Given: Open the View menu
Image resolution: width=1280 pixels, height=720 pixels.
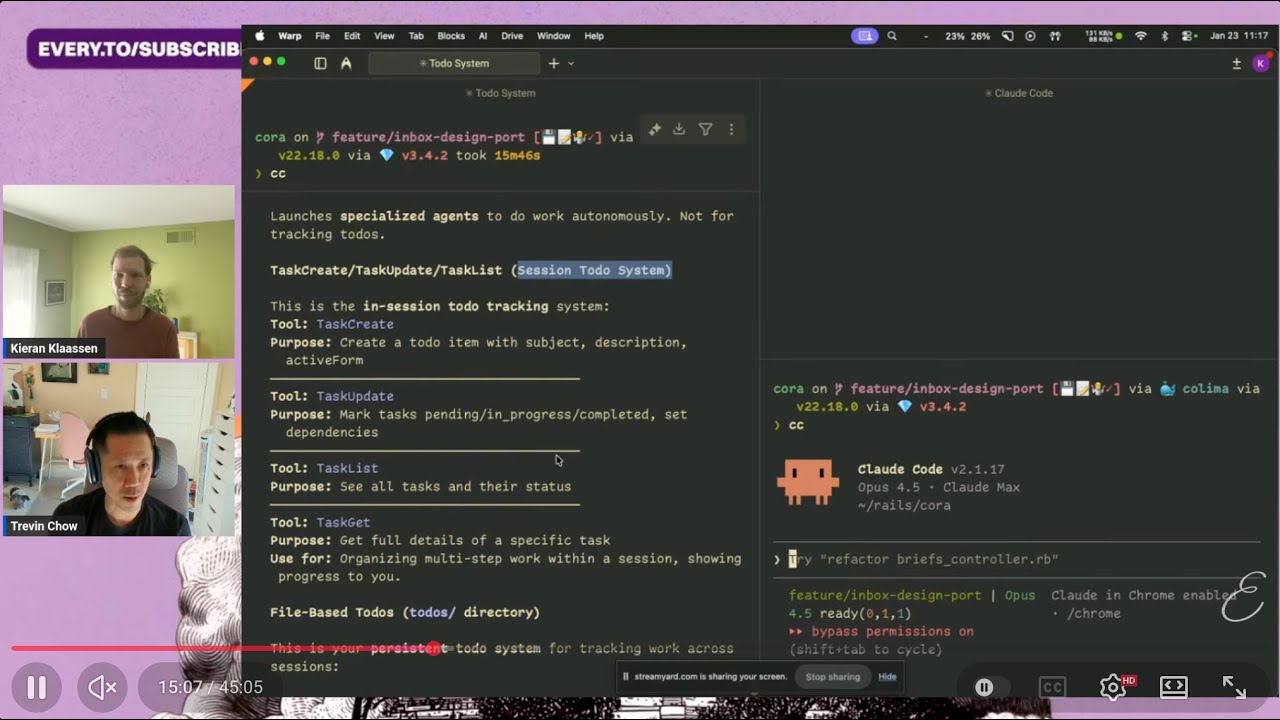Looking at the screenshot, I should coord(384,36).
